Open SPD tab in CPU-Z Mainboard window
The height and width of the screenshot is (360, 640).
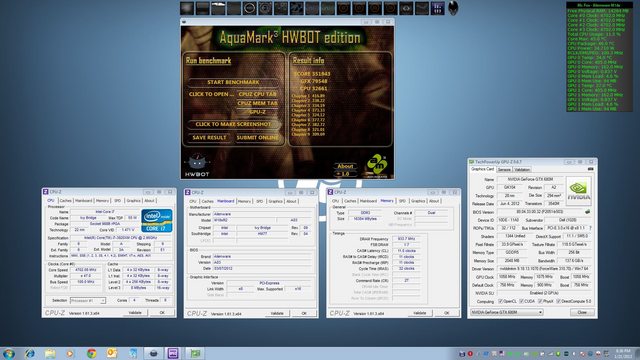coord(260,201)
